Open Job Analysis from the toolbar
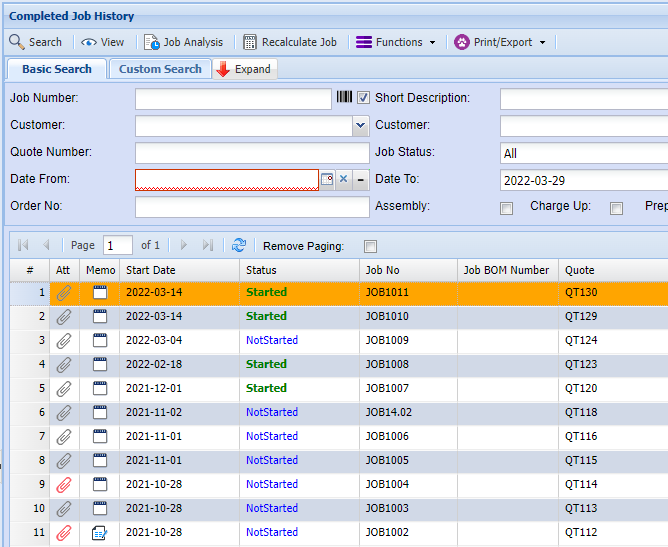Image resolution: width=668 pixels, height=547 pixels. pos(184,42)
